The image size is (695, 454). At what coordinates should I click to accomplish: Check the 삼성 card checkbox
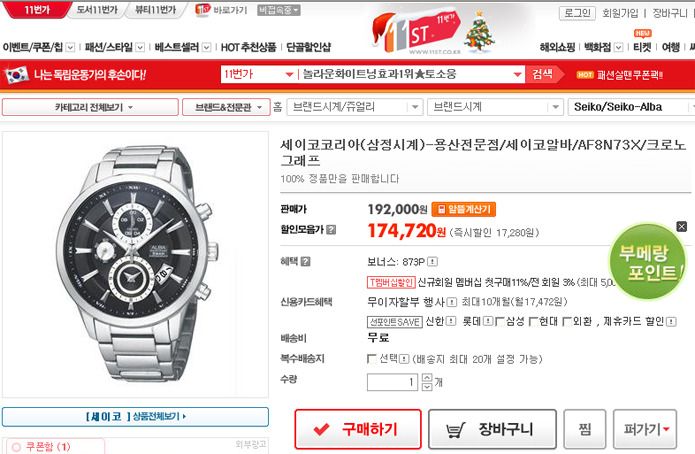tap(499, 321)
